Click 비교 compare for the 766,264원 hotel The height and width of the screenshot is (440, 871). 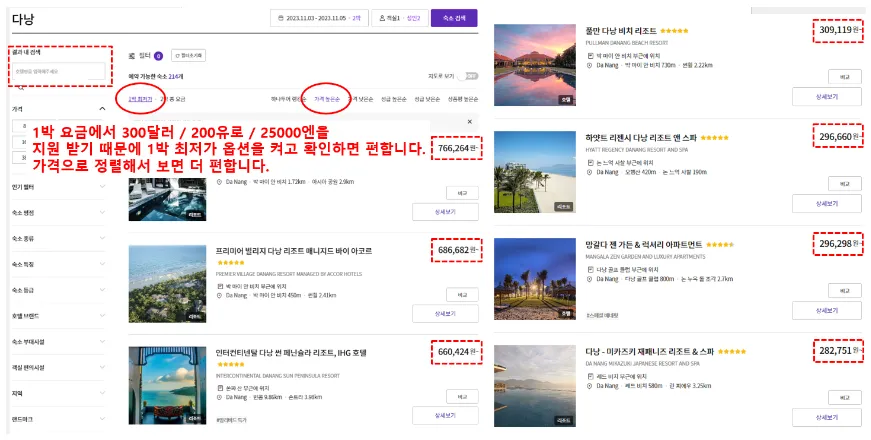point(462,193)
